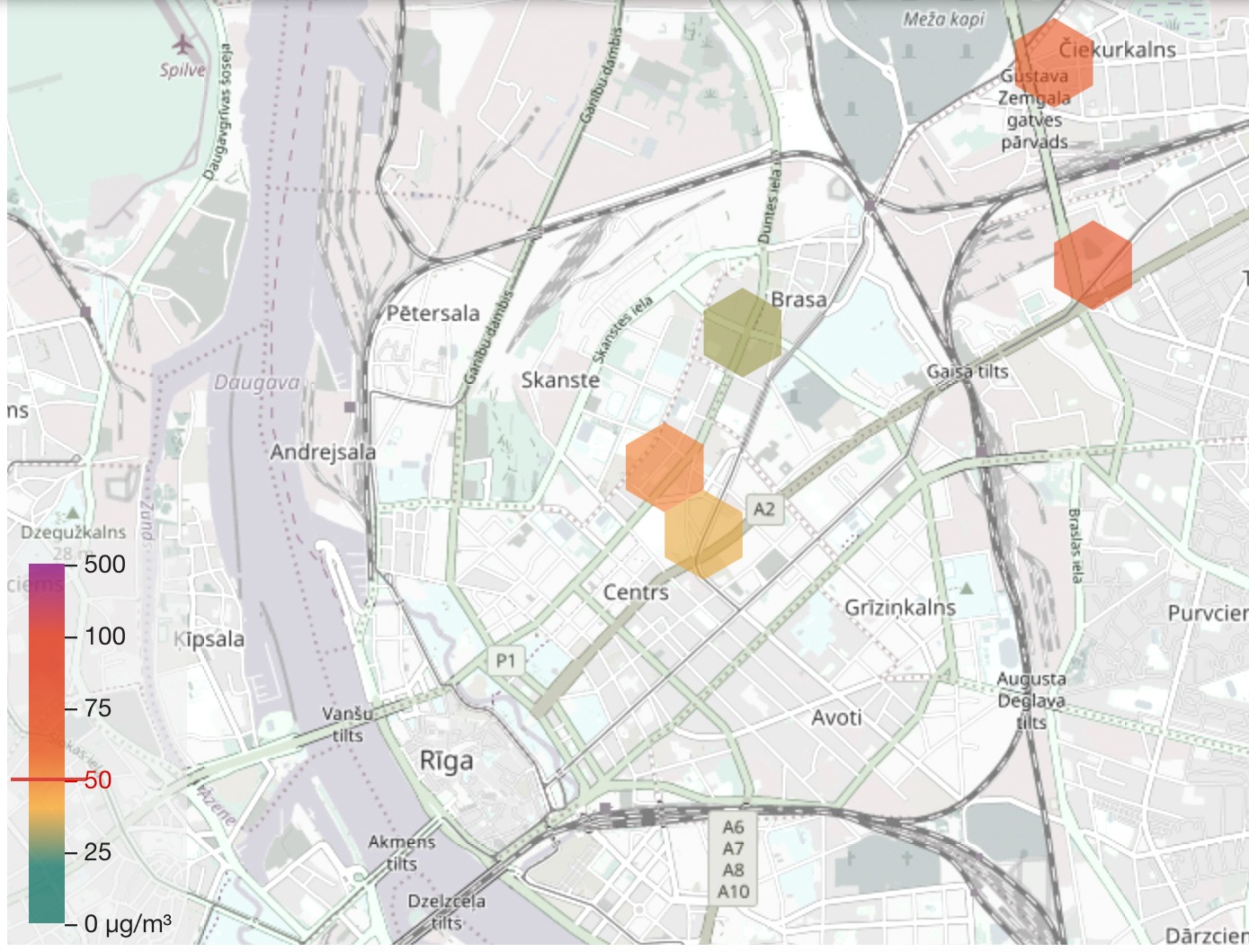Click the 100 label on the legend
This screenshot has width=1249, height=952.
click(x=104, y=636)
